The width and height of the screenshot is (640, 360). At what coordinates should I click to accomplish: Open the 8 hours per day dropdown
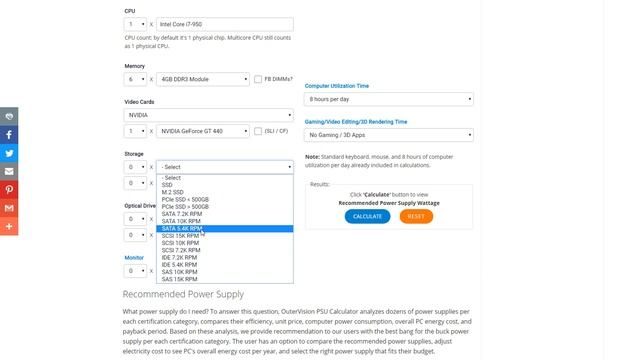click(389, 99)
